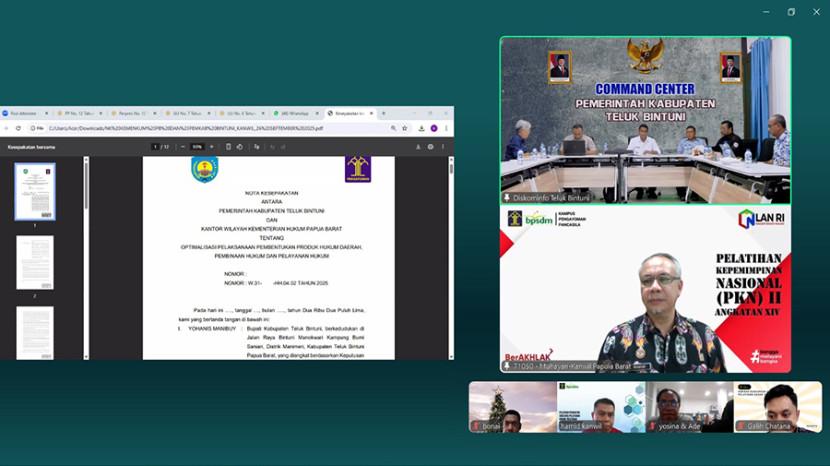Rotate the PDF document using the rotate icon
Viewport: 830px width, 466px height.
240,147
